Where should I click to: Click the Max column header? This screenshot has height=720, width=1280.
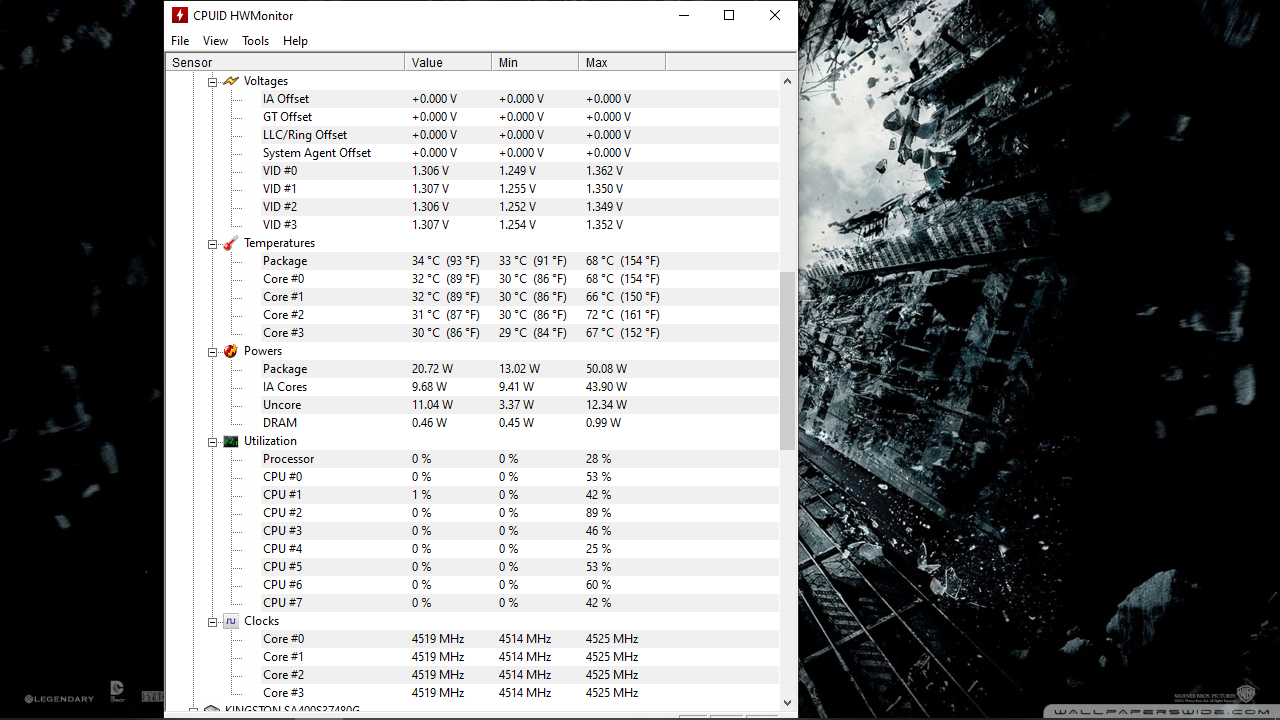(622, 62)
